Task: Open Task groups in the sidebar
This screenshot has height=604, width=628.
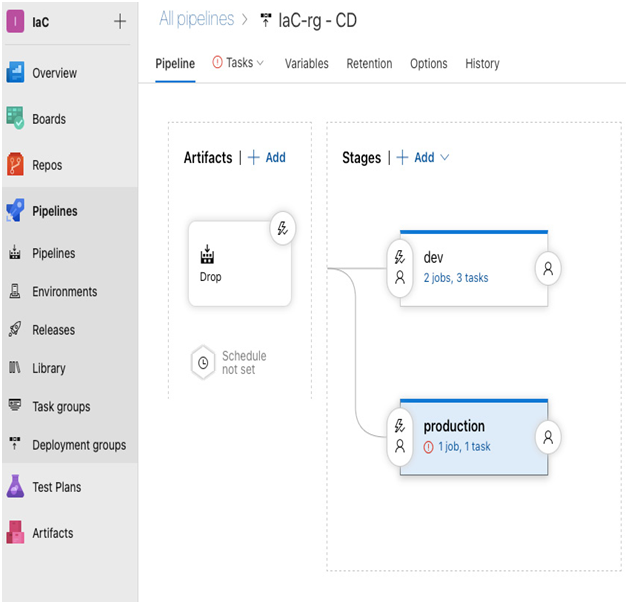Action: 61,407
